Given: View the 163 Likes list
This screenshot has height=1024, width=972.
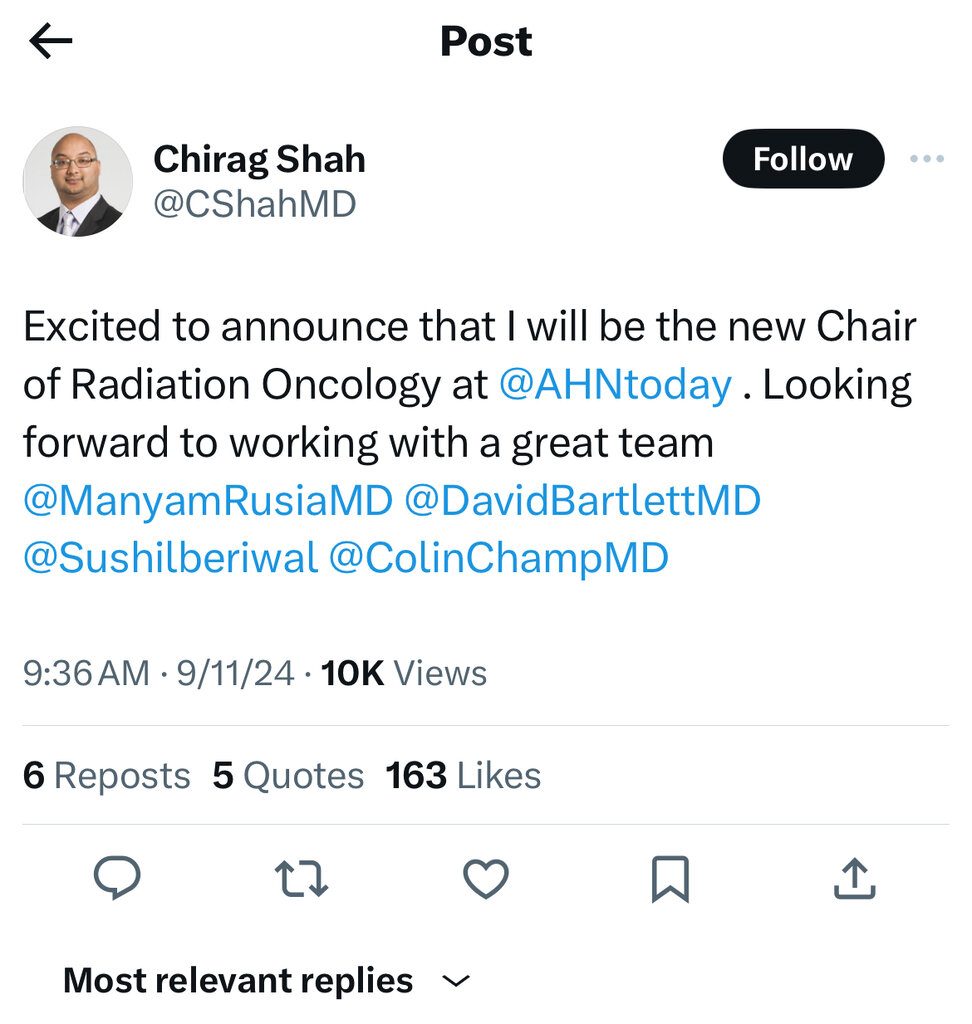Looking at the screenshot, I should (x=463, y=776).
